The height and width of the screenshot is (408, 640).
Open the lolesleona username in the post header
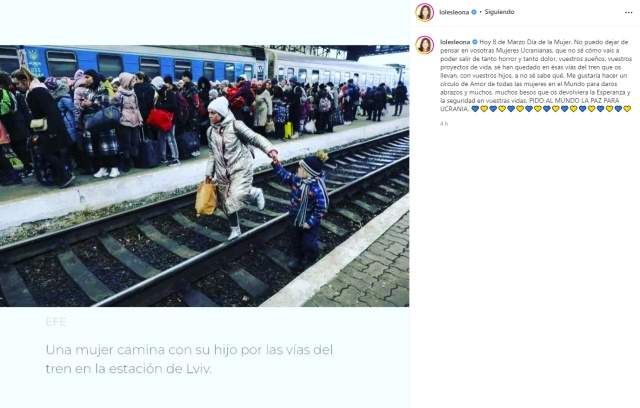pyautogui.click(x=454, y=12)
